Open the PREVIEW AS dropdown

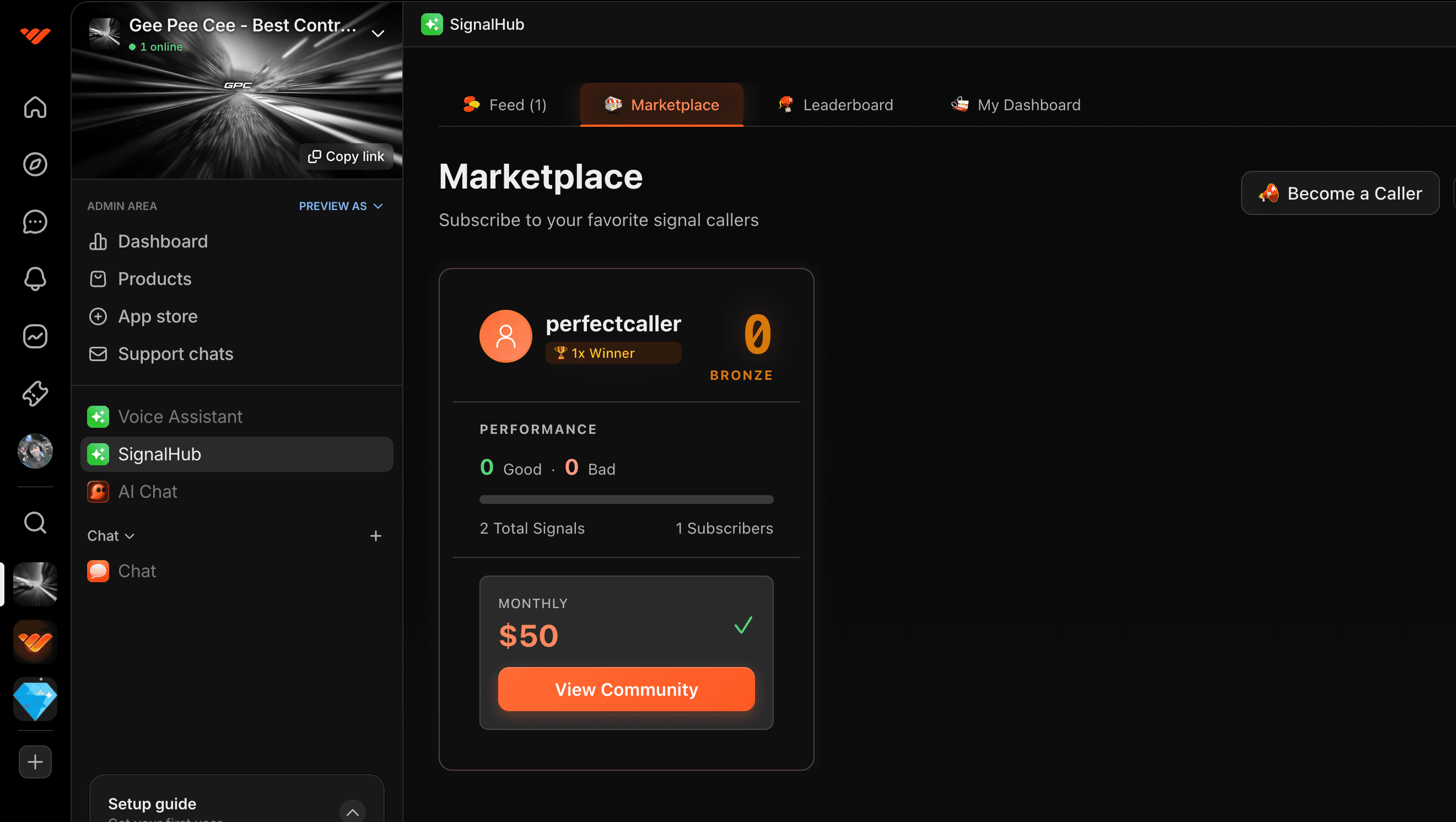(340, 206)
